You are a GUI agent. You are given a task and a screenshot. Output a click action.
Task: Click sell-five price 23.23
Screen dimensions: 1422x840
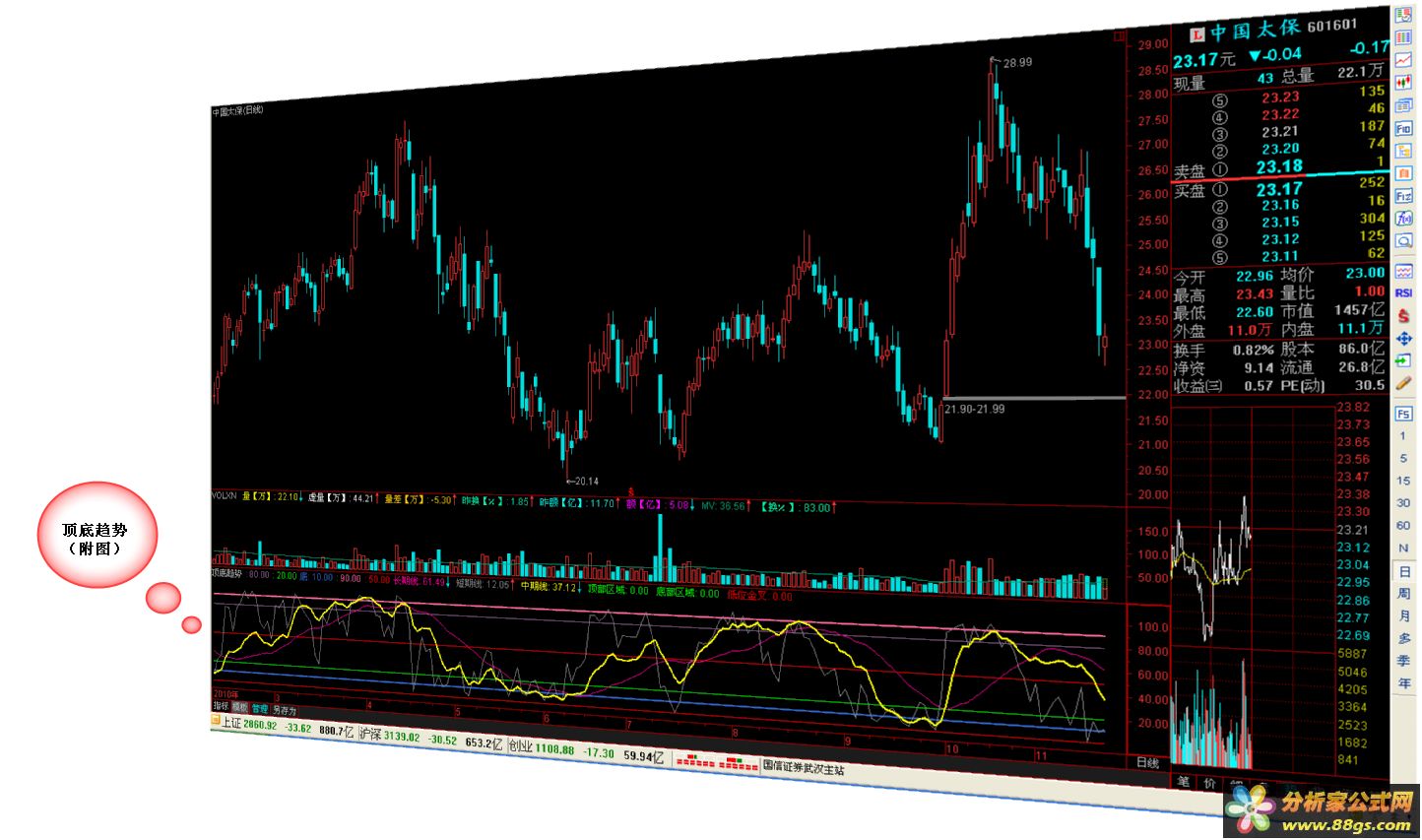(x=1280, y=97)
